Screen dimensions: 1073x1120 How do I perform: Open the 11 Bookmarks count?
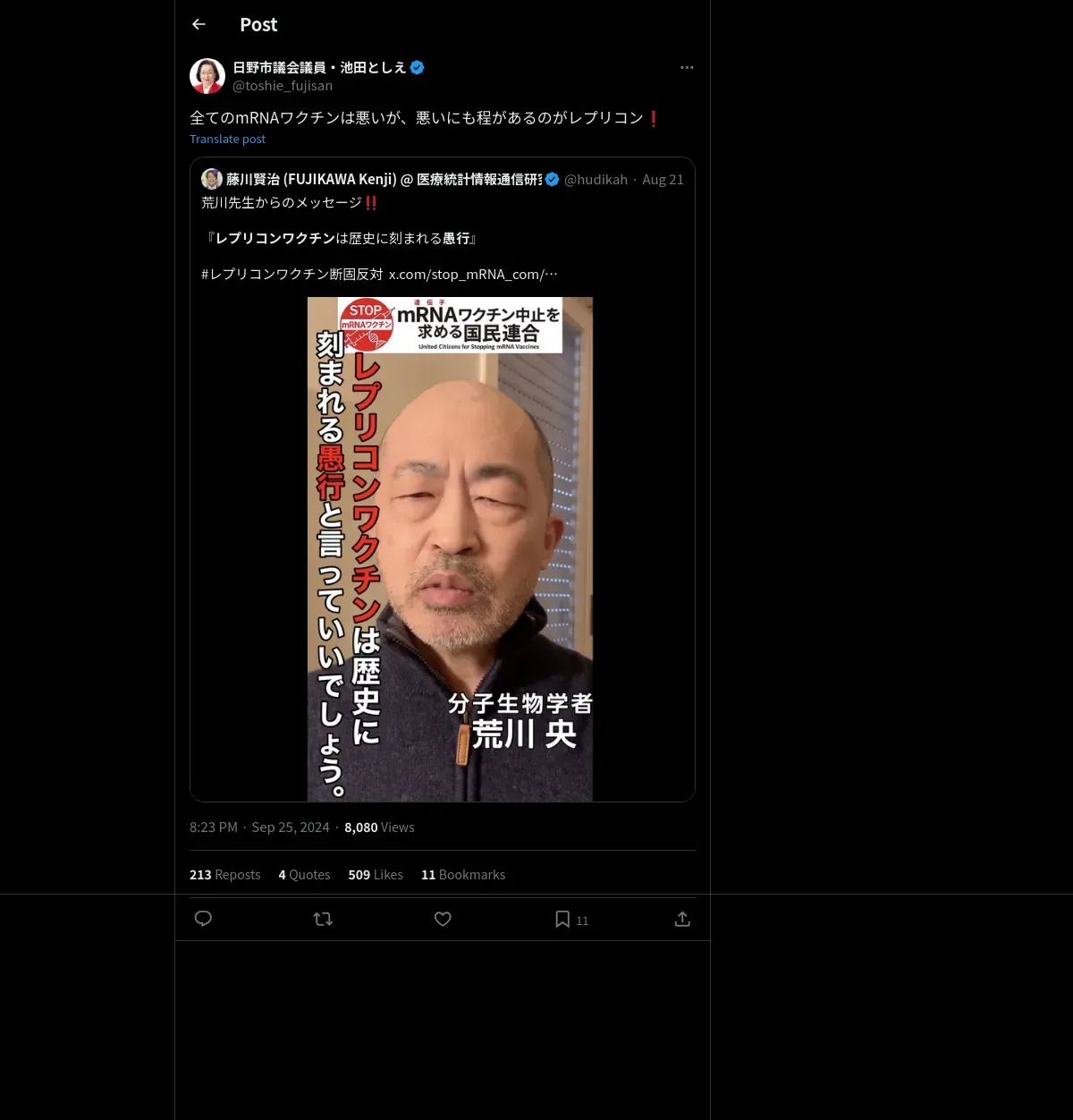pyautogui.click(x=463, y=875)
